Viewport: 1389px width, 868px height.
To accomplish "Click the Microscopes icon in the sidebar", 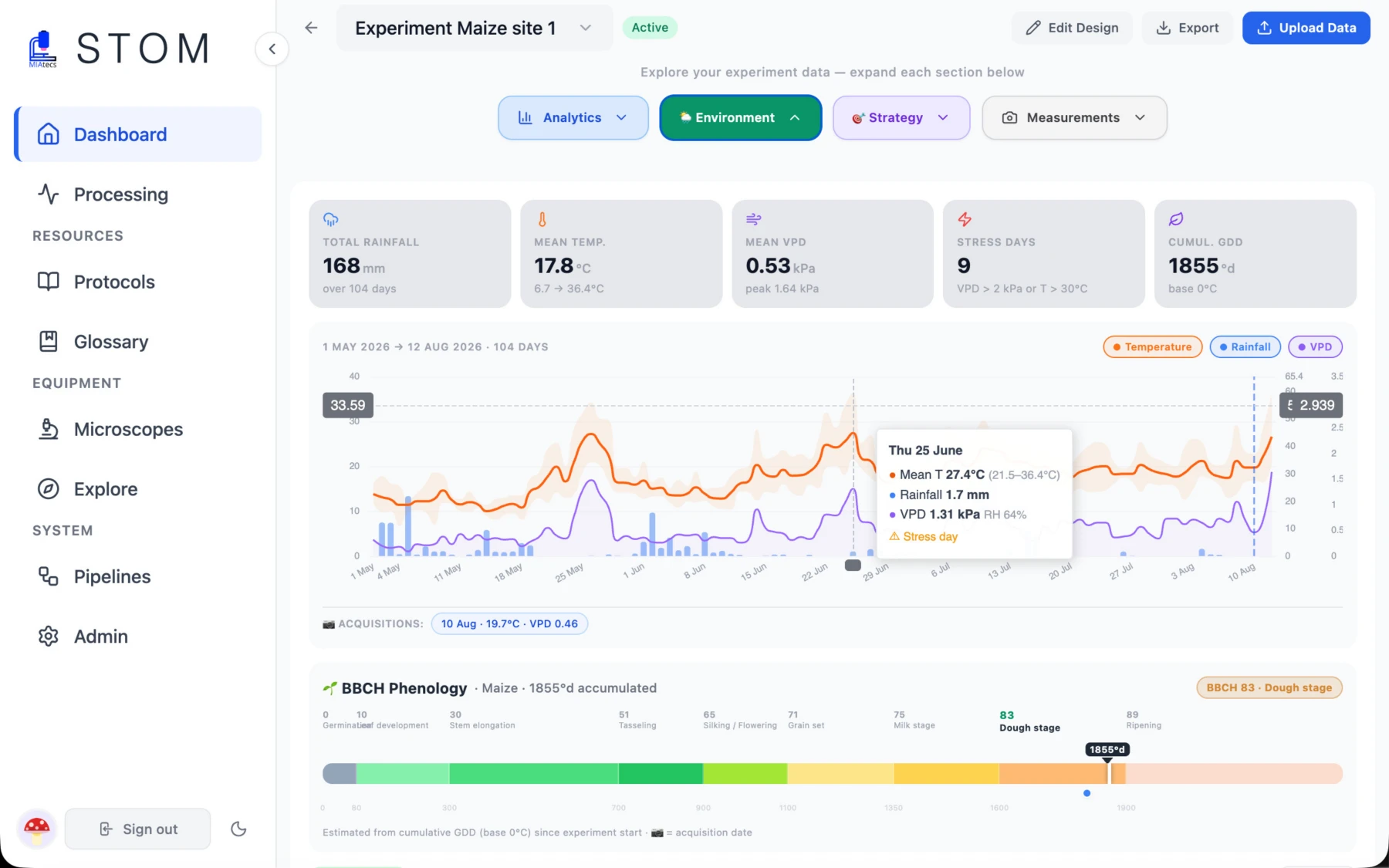I will click(x=49, y=429).
